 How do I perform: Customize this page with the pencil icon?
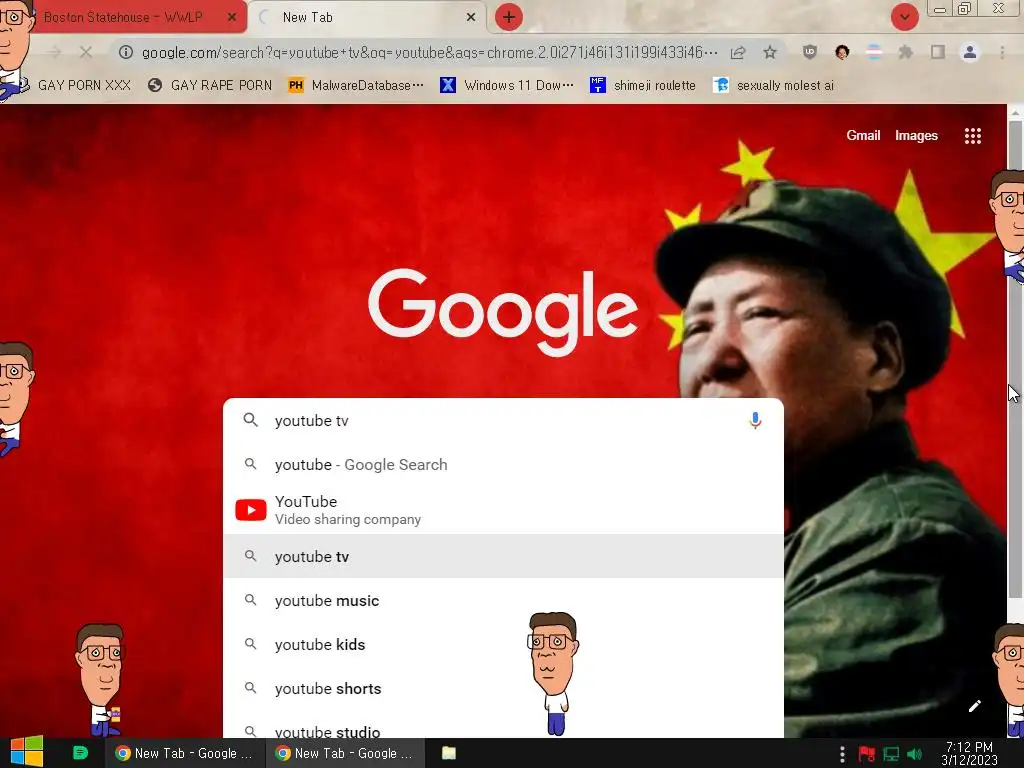coord(974,706)
